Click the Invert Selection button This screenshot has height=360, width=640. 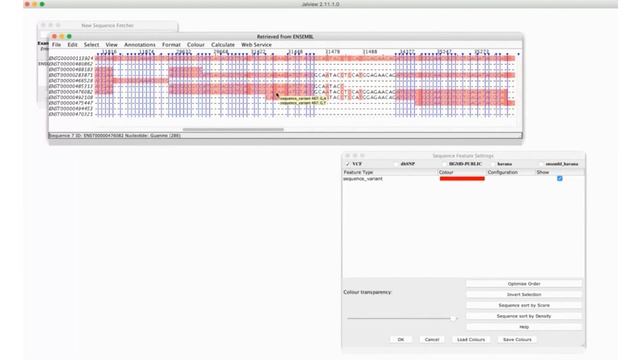point(524,294)
